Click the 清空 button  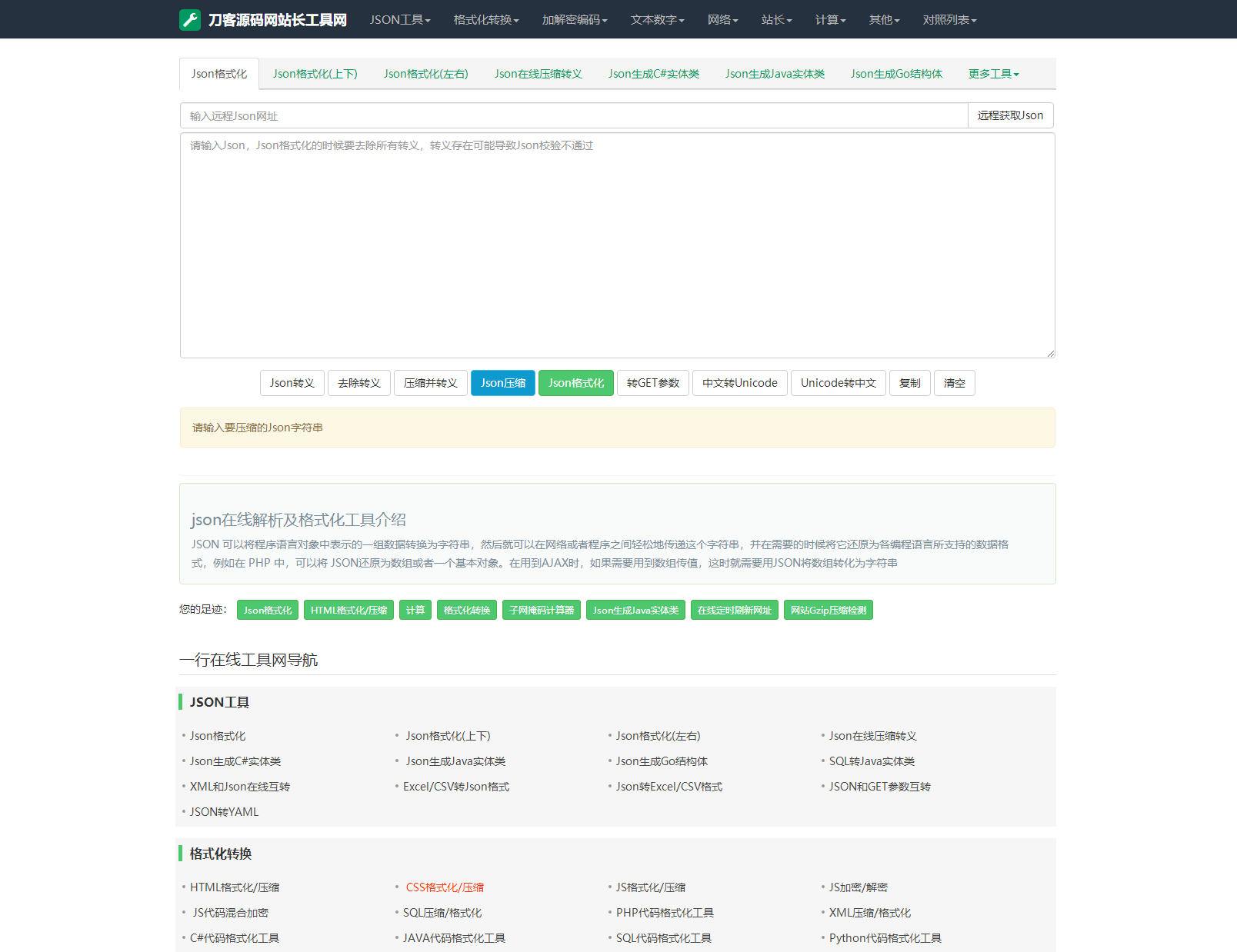click(955, 383)
